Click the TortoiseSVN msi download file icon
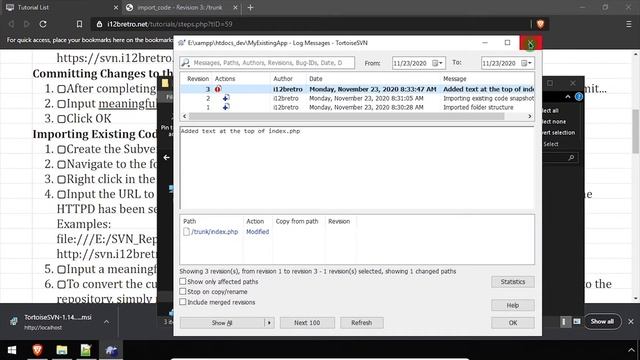640x360 pixels. [14, 322]
